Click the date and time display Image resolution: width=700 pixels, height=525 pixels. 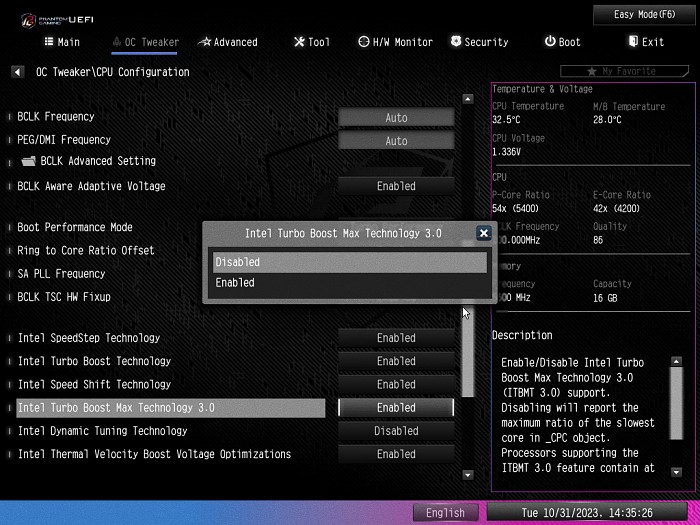coord(587,512)
